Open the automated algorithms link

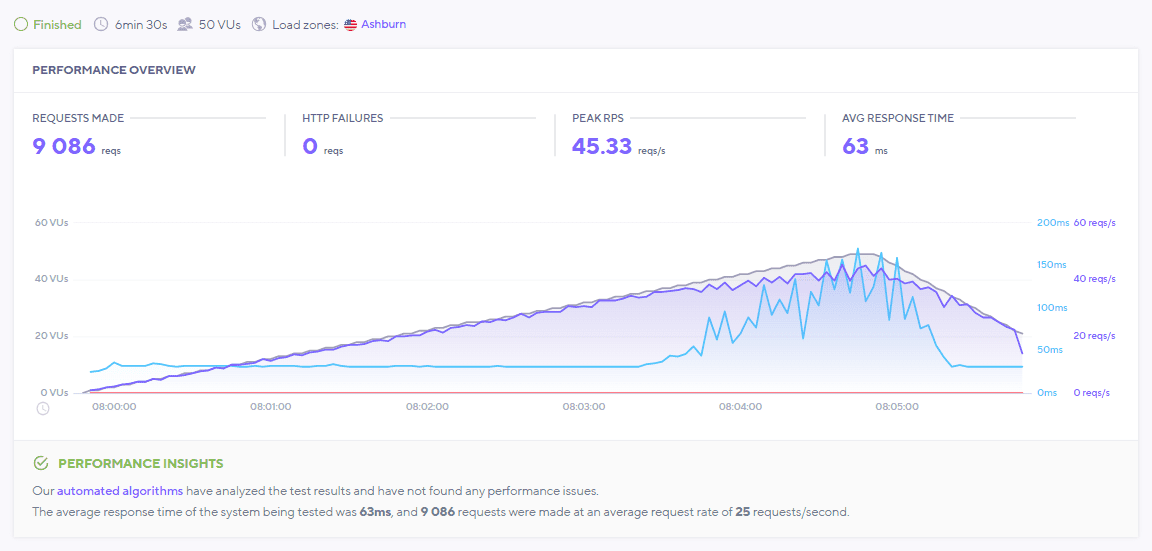pyautogui.click(x=120, y=491)
